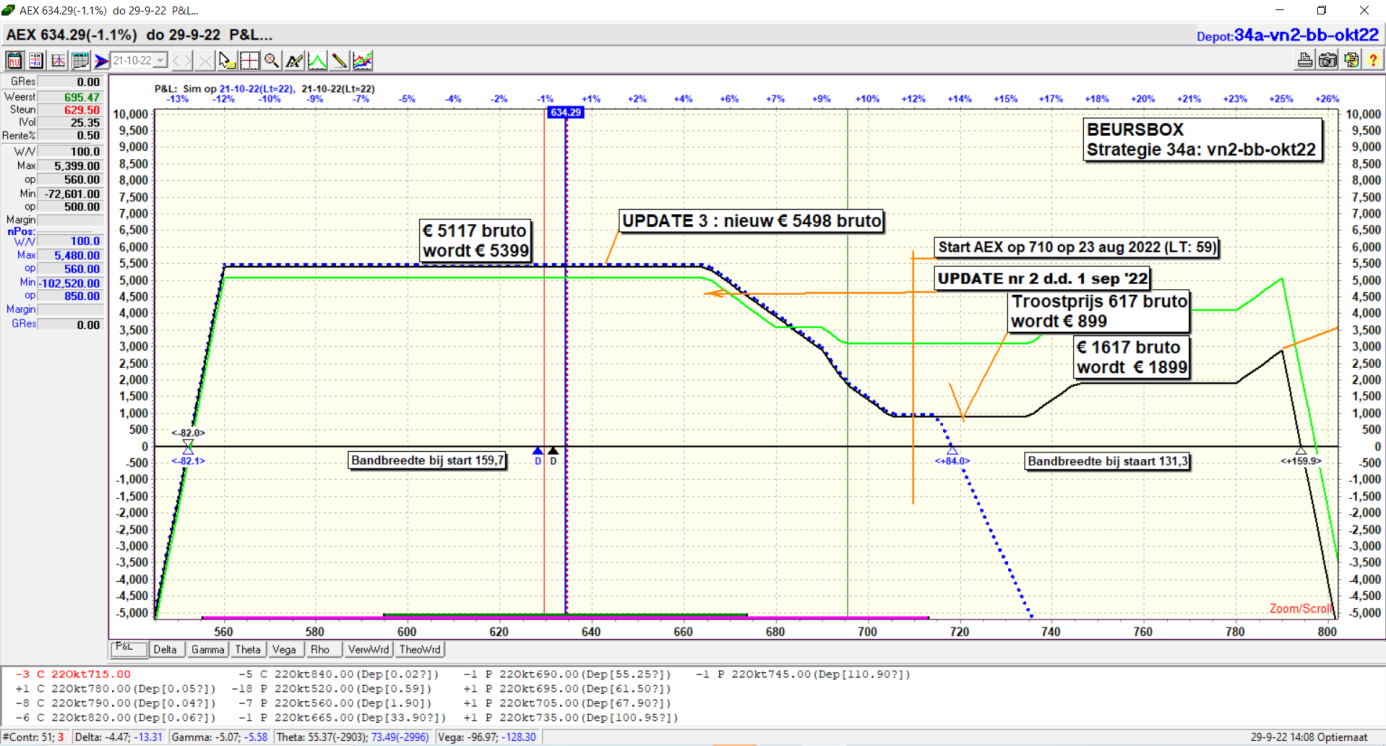Click the multicolor line chart icon
This screenshot has height=746, width=1386.
[x=363, y=61]
